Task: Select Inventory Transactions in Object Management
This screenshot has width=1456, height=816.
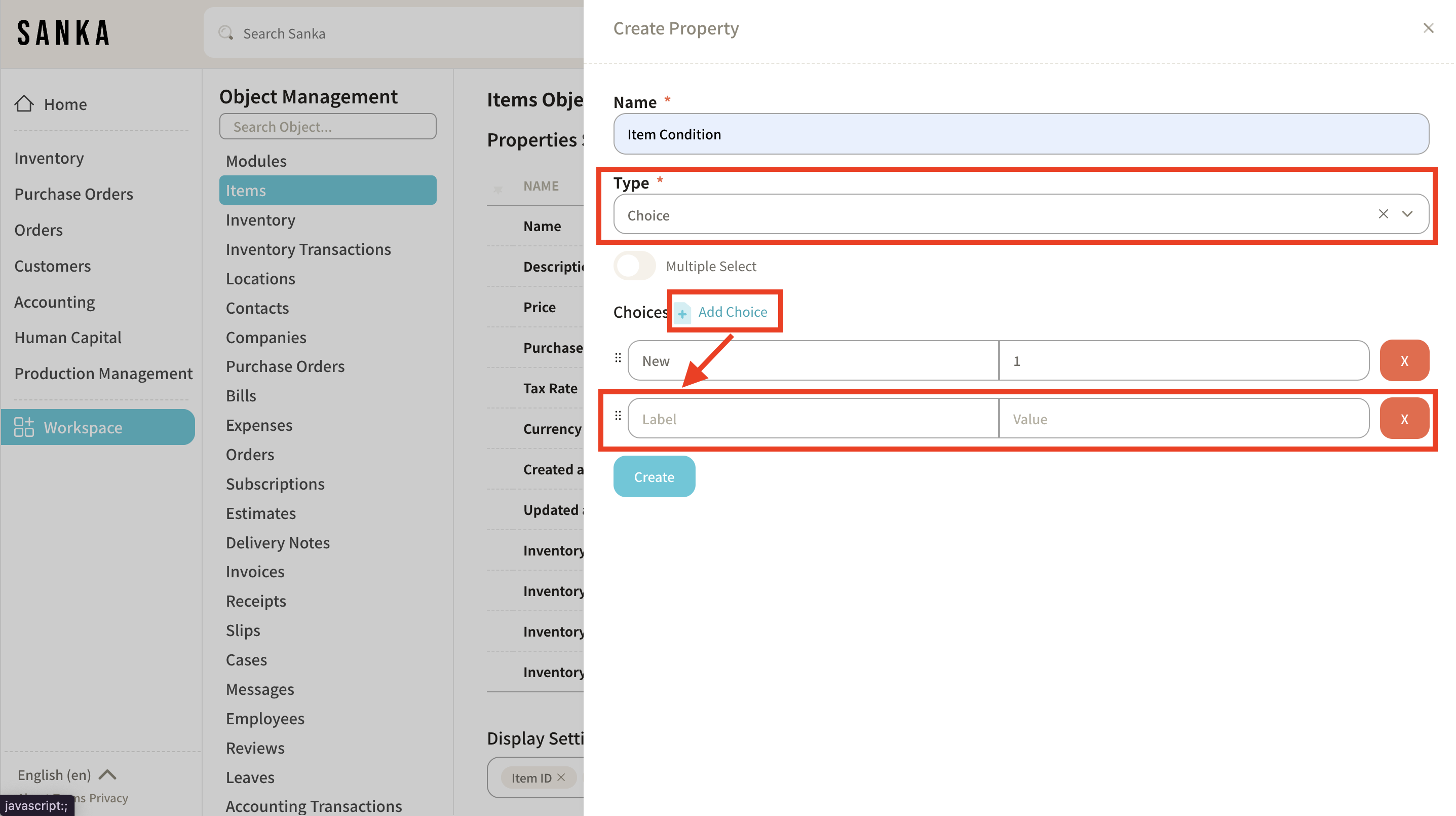Action: 308,249
